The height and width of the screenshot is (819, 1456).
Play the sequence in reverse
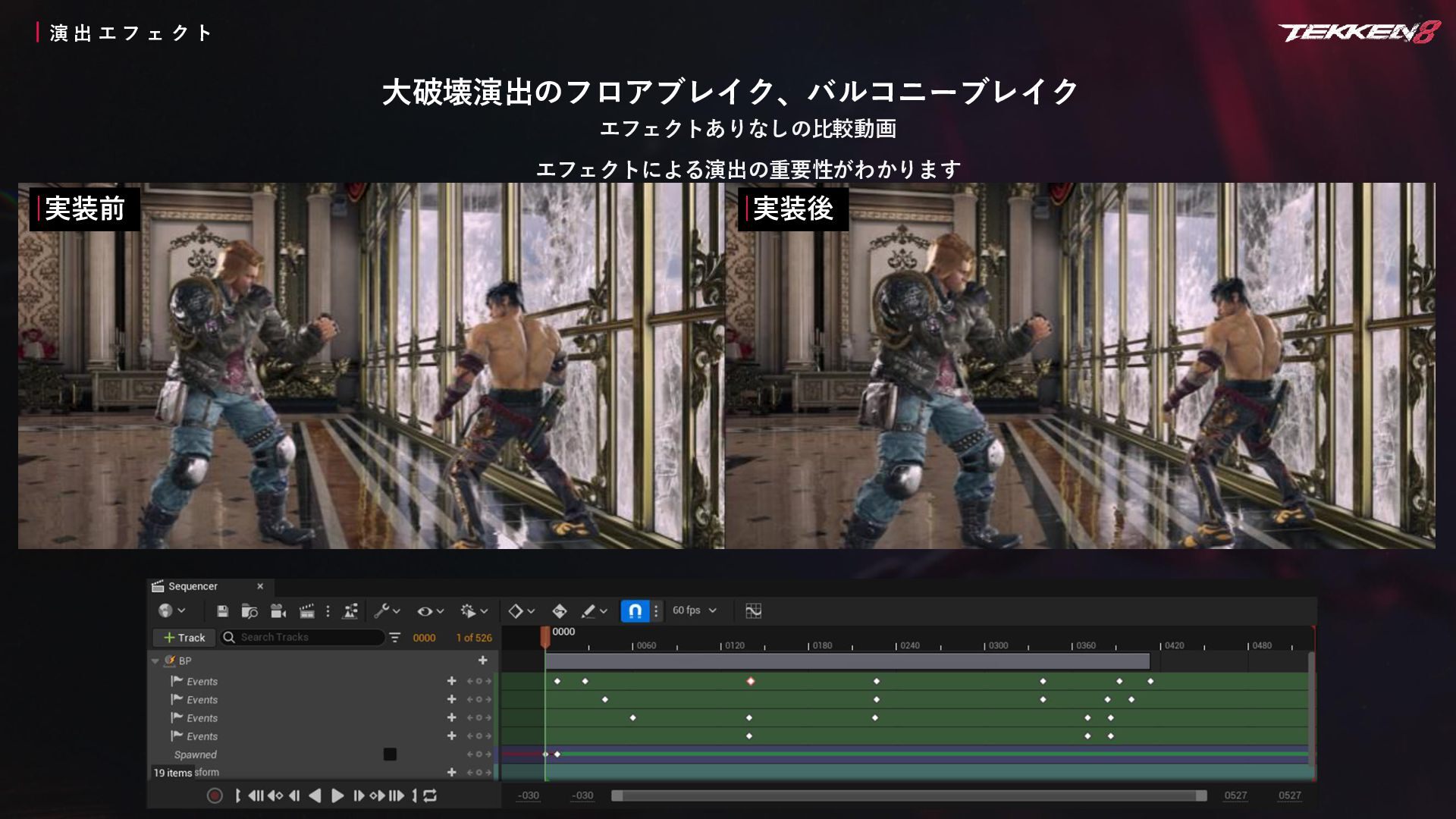coord(315,795)
